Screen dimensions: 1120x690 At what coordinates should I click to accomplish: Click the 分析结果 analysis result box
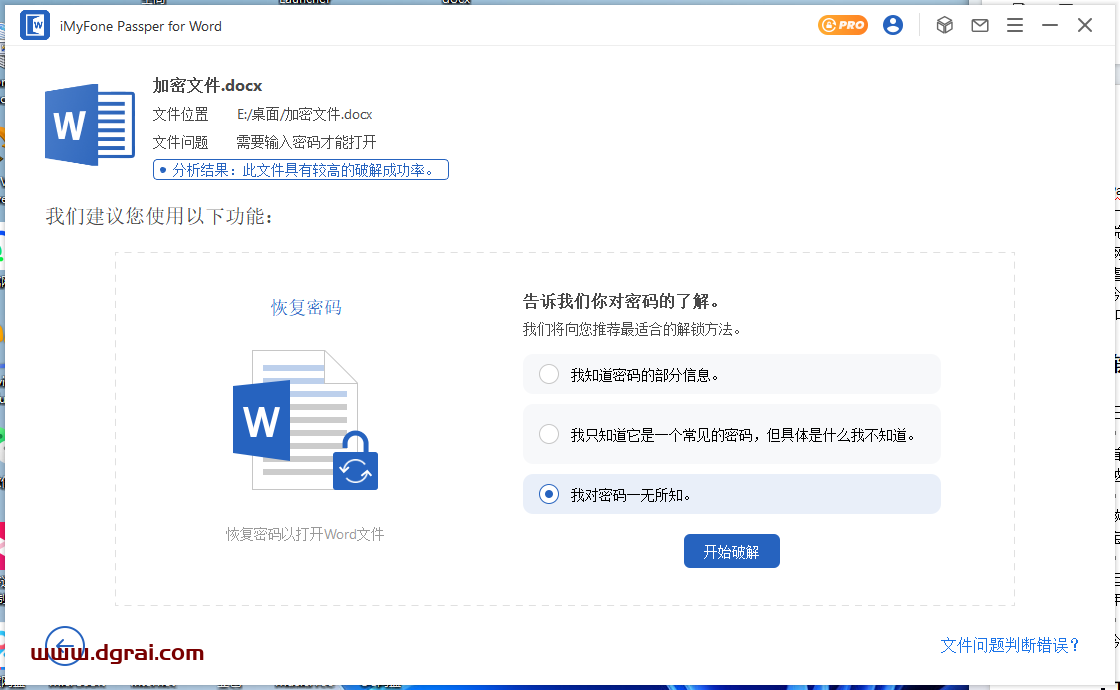[x=301, y=170]
